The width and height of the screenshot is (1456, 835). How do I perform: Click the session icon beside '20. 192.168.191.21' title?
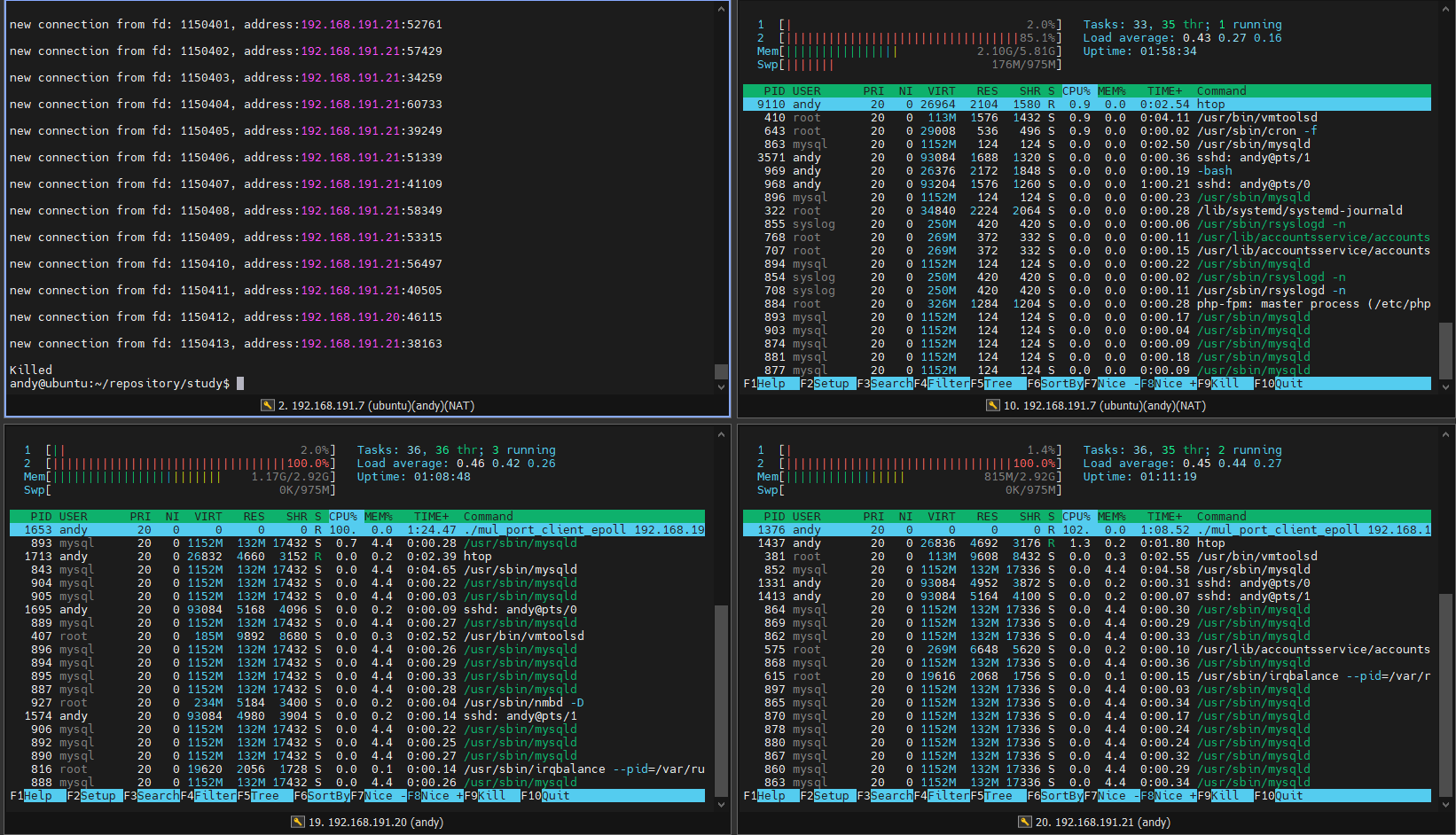[1024, 822]
